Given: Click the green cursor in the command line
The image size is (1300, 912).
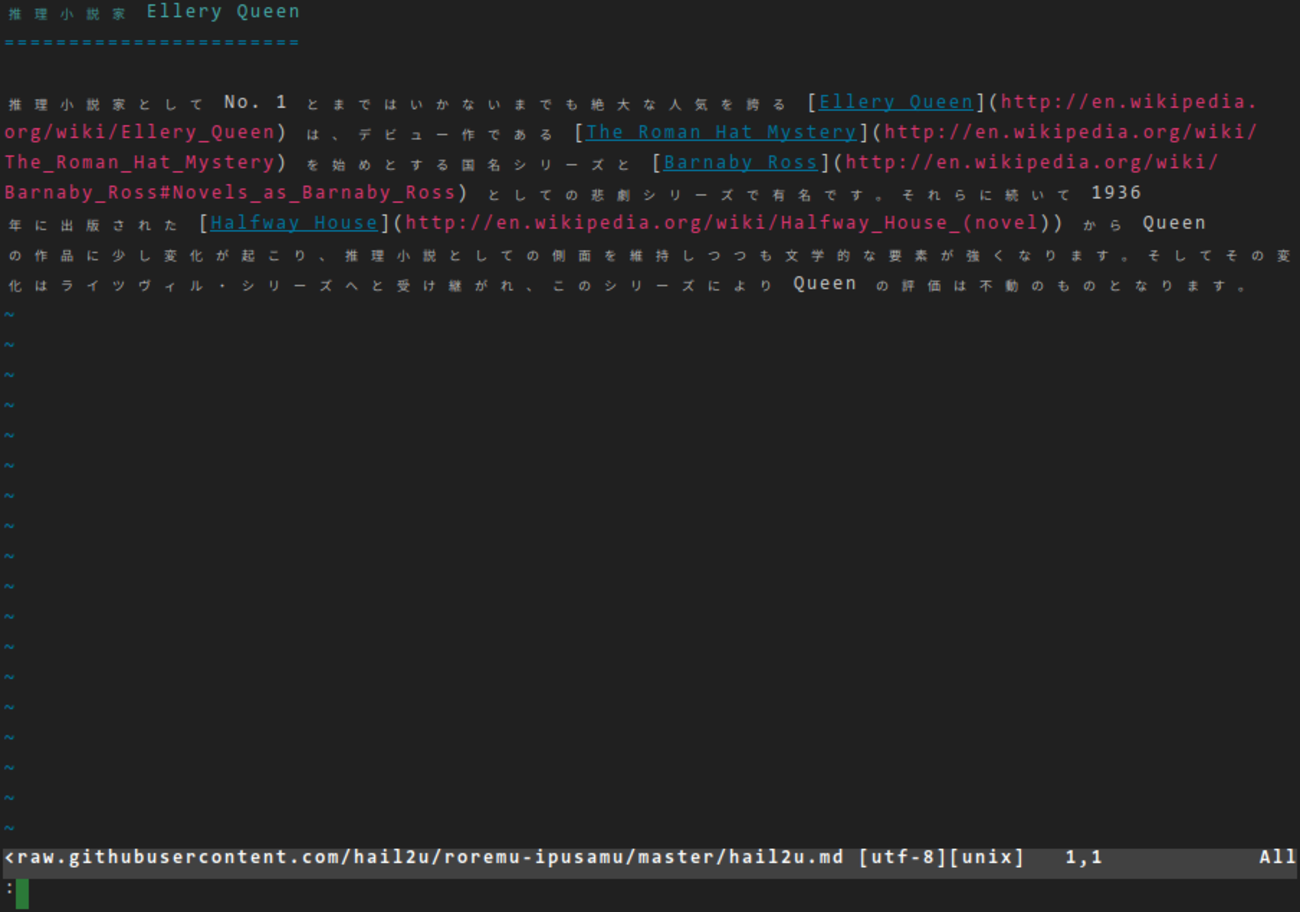Looking at the screenshot, I should tap(22, 893).
